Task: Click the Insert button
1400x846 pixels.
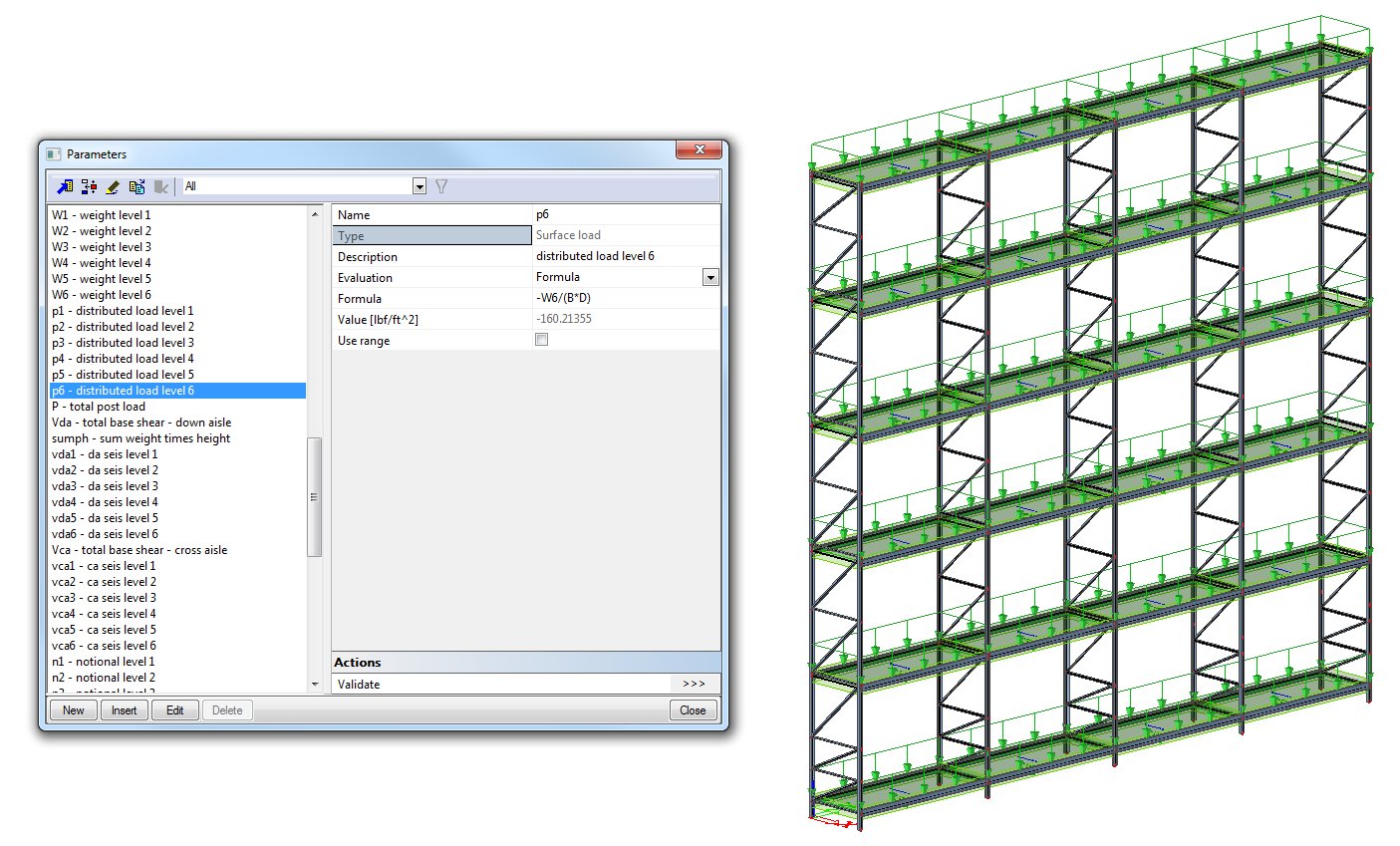Action: coord(125,710)
